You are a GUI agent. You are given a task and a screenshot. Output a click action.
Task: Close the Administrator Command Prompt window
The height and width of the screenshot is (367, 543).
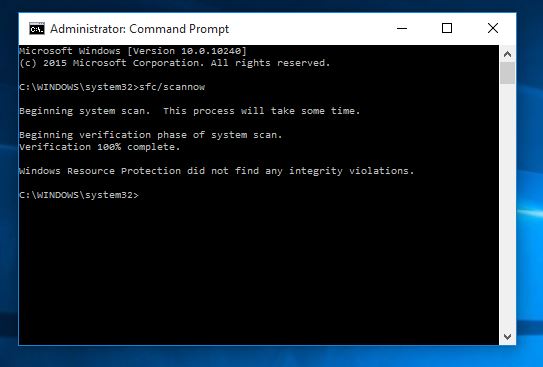pos(493,28)
